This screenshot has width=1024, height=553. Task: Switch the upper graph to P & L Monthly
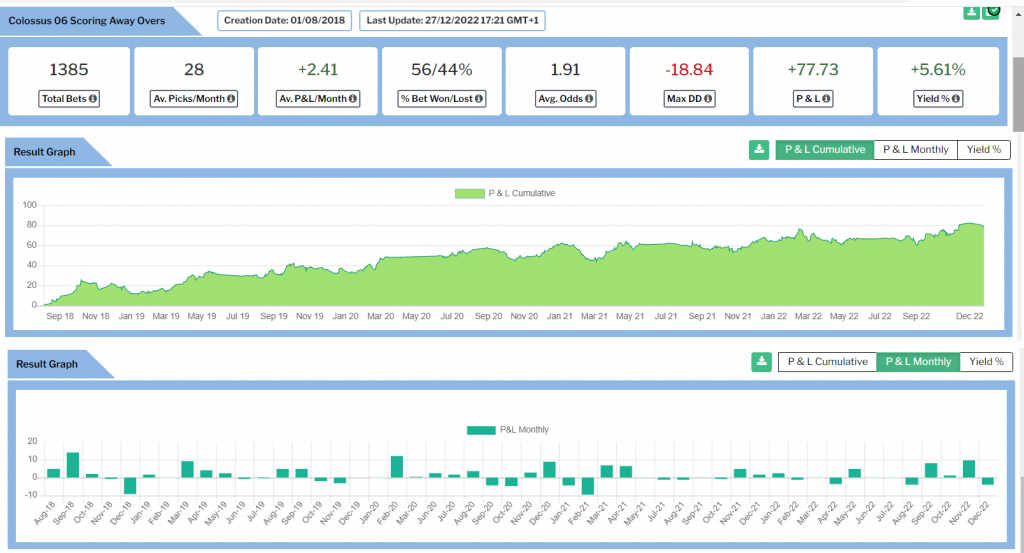pos(915,150)
